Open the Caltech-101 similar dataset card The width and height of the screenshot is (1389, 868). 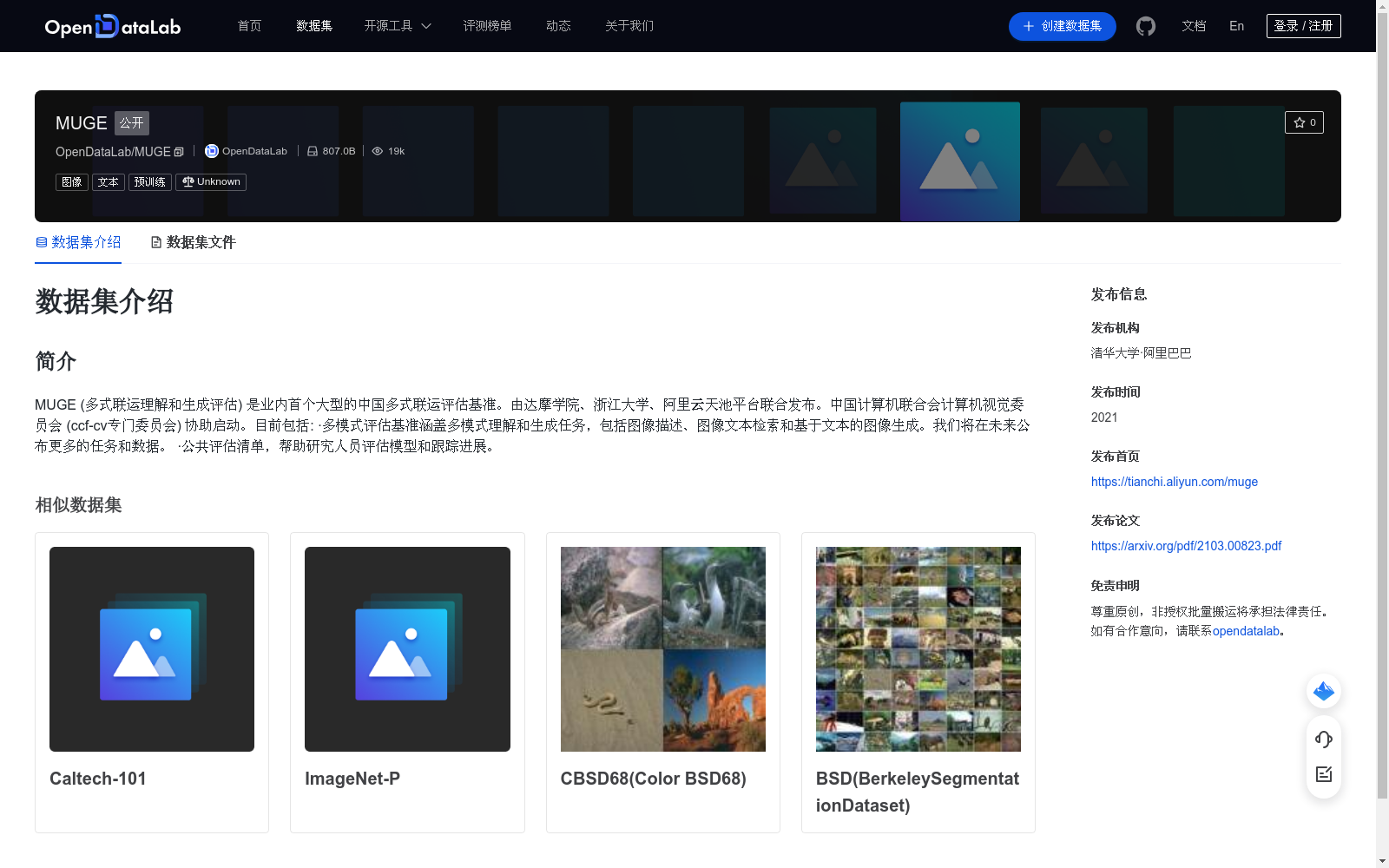151,682
